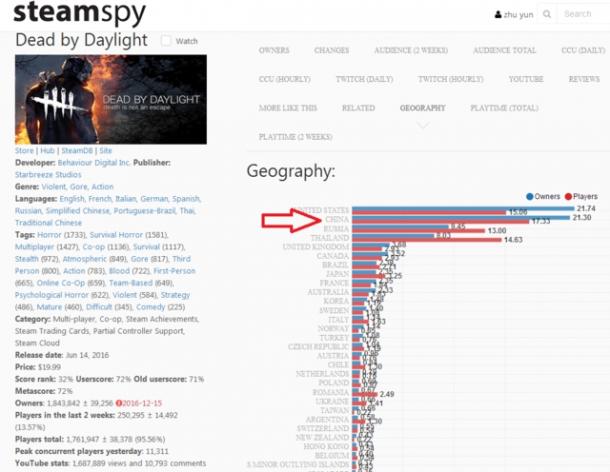Image resolution: width=610 pixels, height=472 pixels.
Task: Open the Atmospheric tag
Action: 84,259
